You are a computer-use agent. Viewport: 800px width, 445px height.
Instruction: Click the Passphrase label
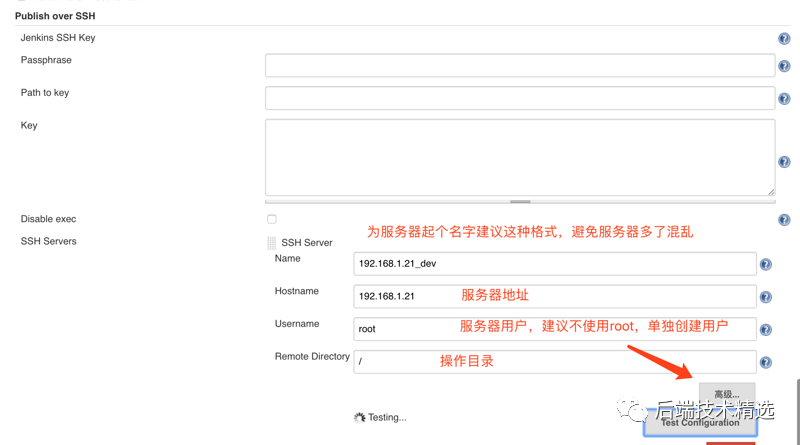pyautogui.click(x=46, y=60)
